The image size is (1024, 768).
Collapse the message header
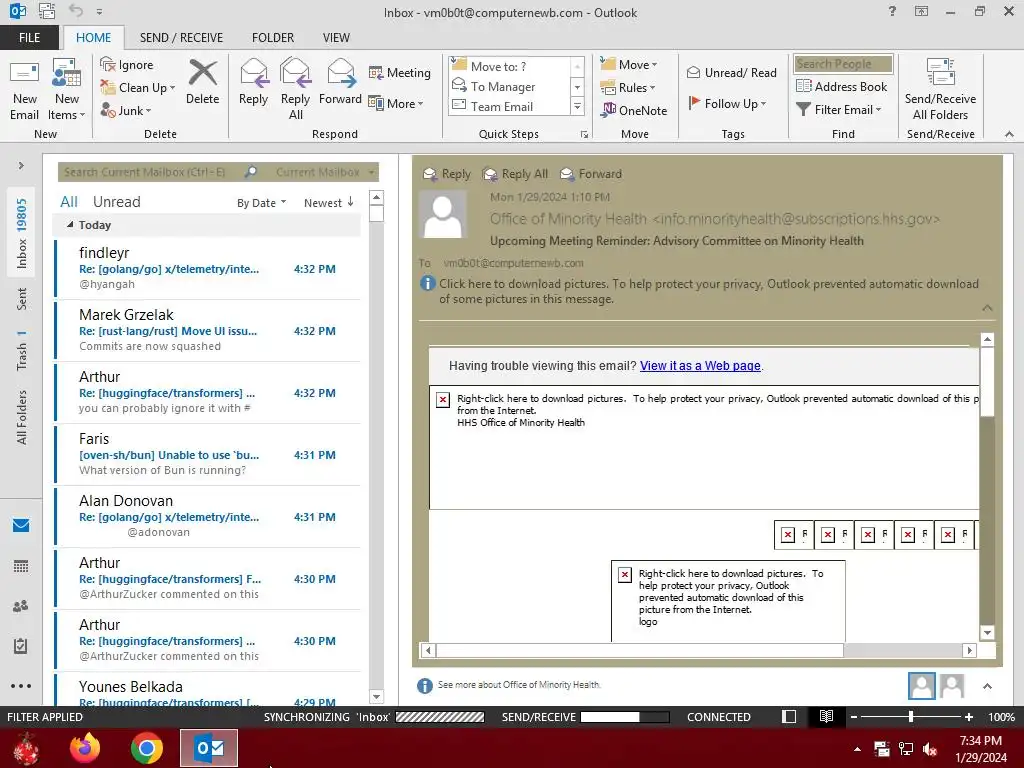point(987,308)
